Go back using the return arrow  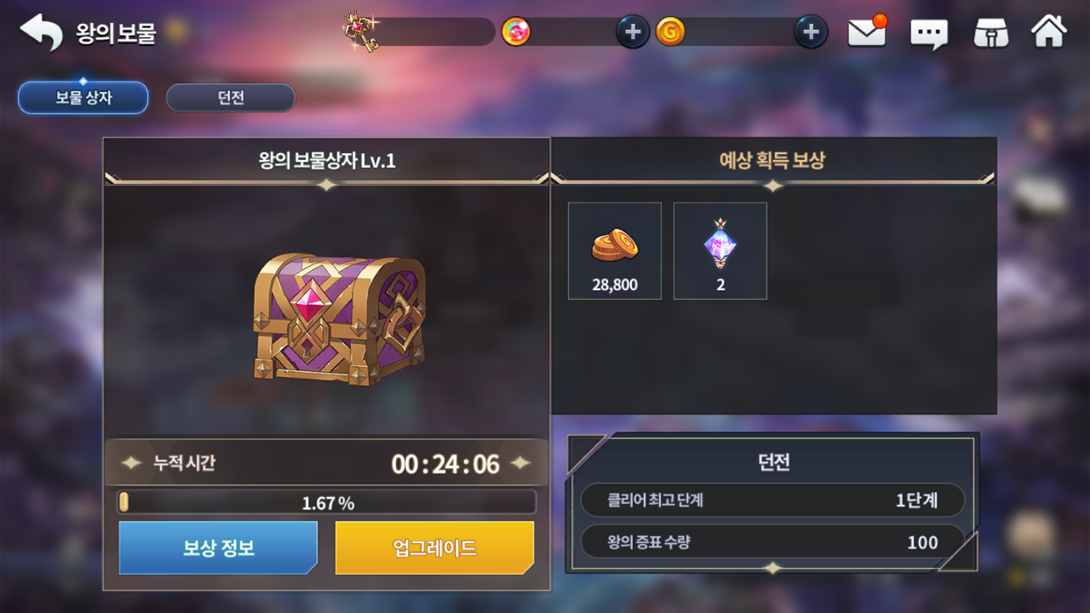click(41, 32)
